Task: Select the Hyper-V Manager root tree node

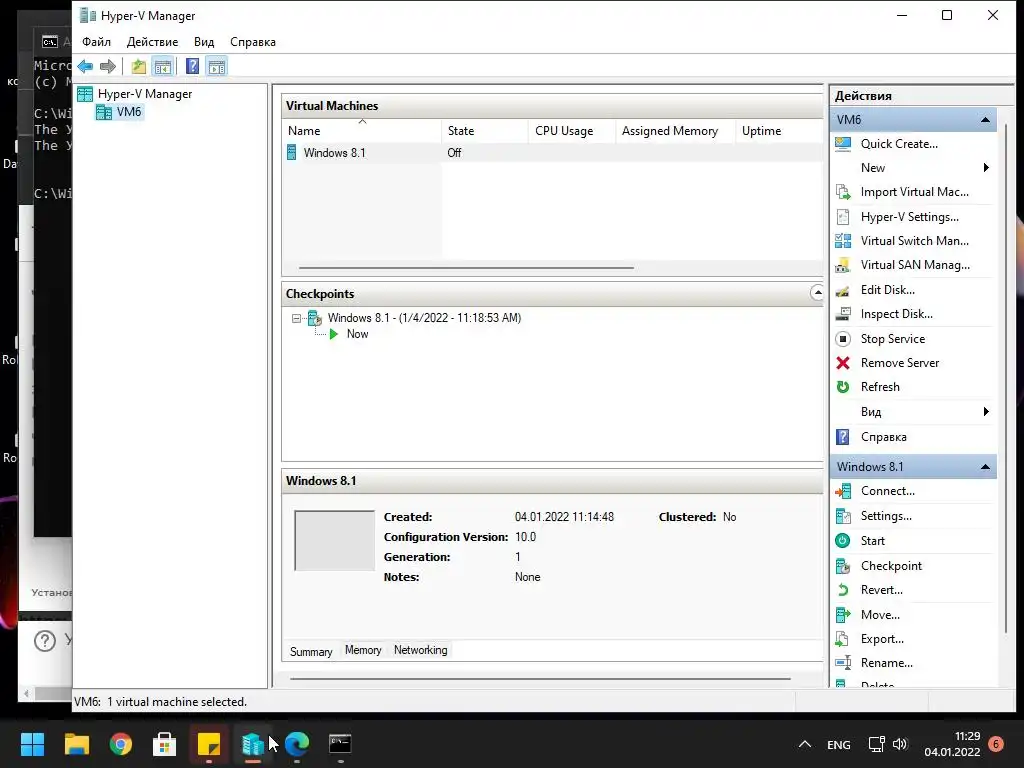Action: click(145, 93)
